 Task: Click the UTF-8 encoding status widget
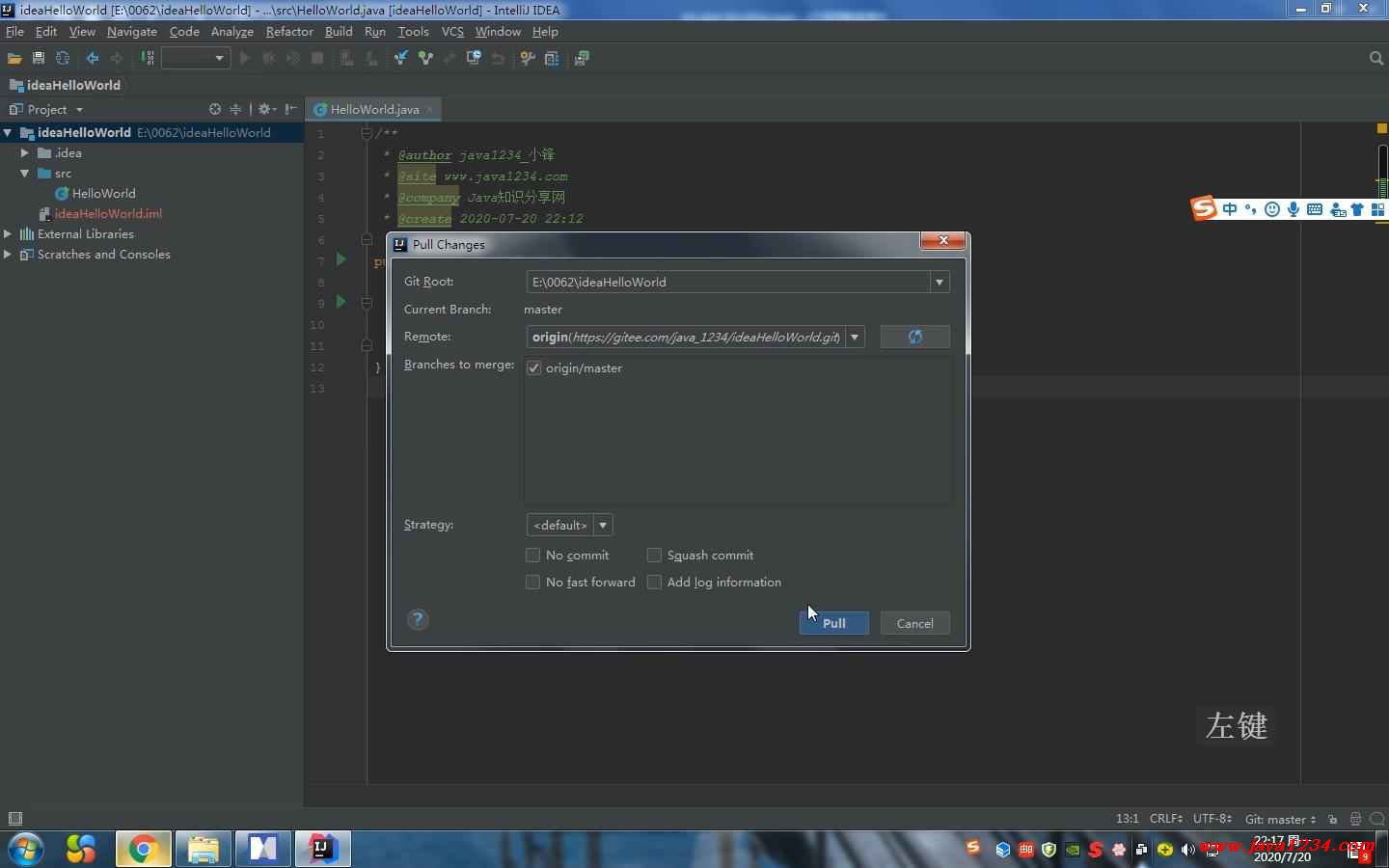click(x=1212, y=818)
